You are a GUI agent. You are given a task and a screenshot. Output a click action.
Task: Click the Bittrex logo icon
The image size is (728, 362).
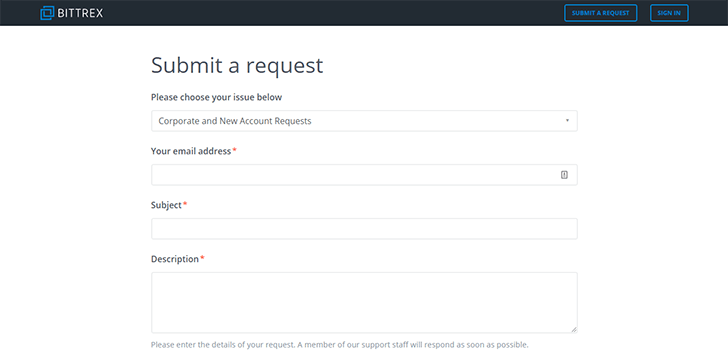pyautogui.click(x=47, y=13)
